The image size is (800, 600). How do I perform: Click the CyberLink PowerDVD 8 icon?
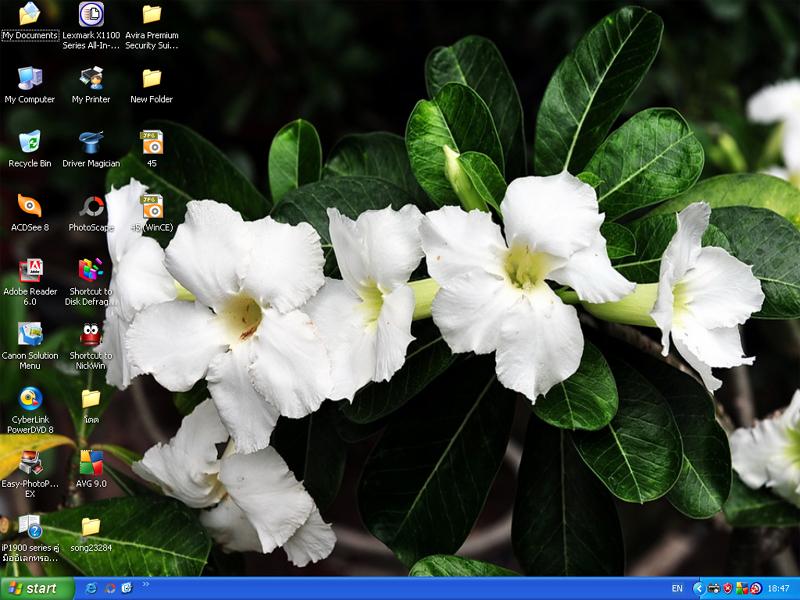point(30,398)
